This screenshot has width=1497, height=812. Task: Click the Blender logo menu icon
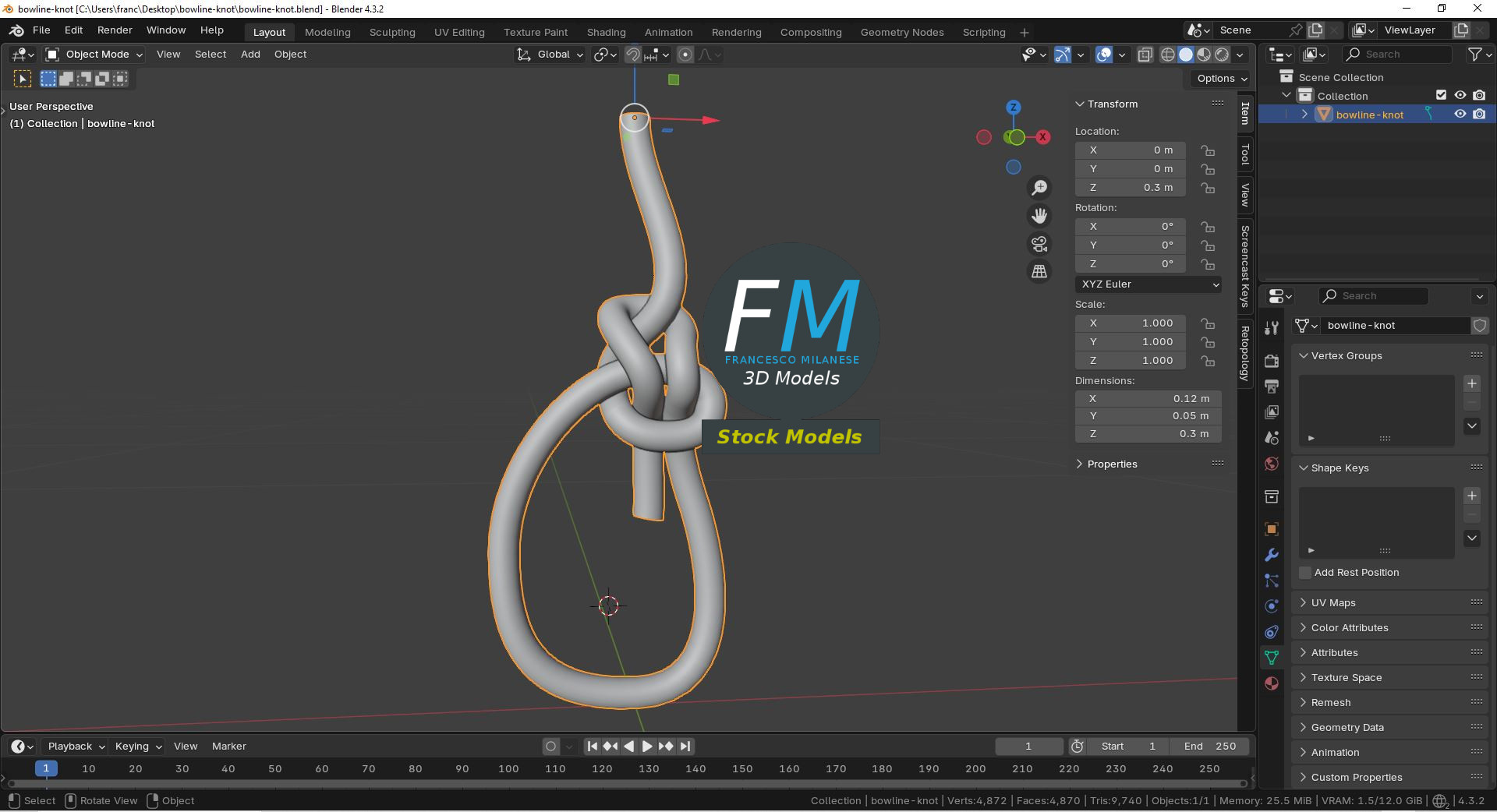point(16,30)
